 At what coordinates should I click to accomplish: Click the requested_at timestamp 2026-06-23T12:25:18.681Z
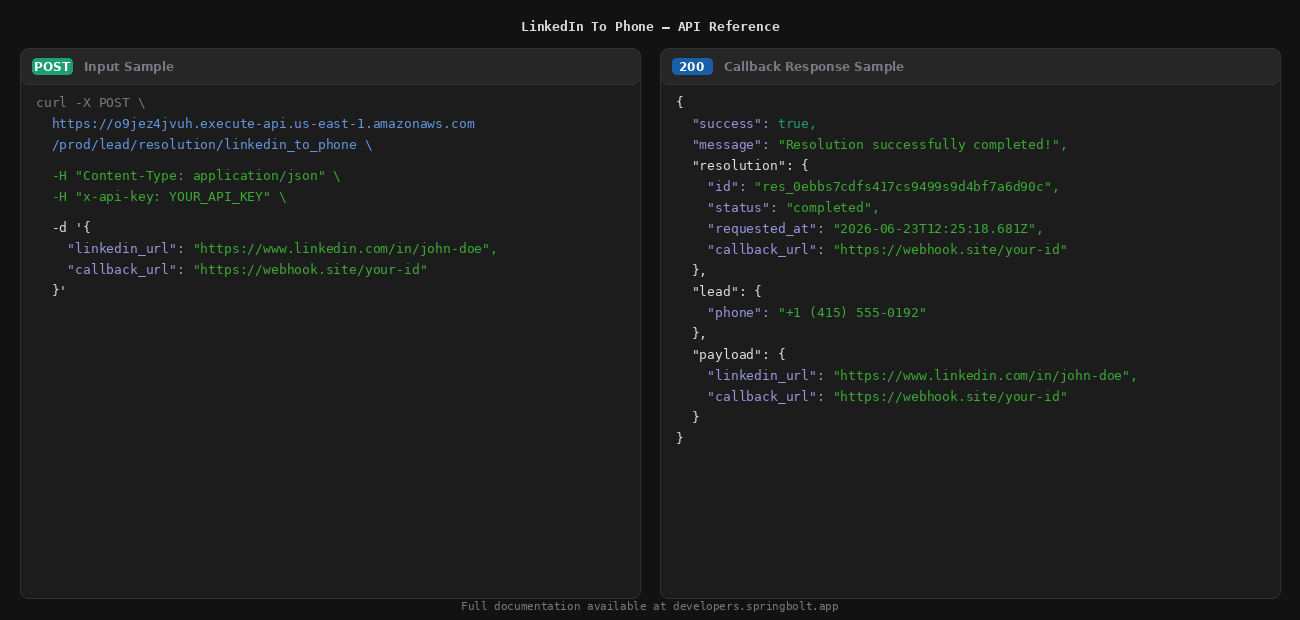(935, 229)
